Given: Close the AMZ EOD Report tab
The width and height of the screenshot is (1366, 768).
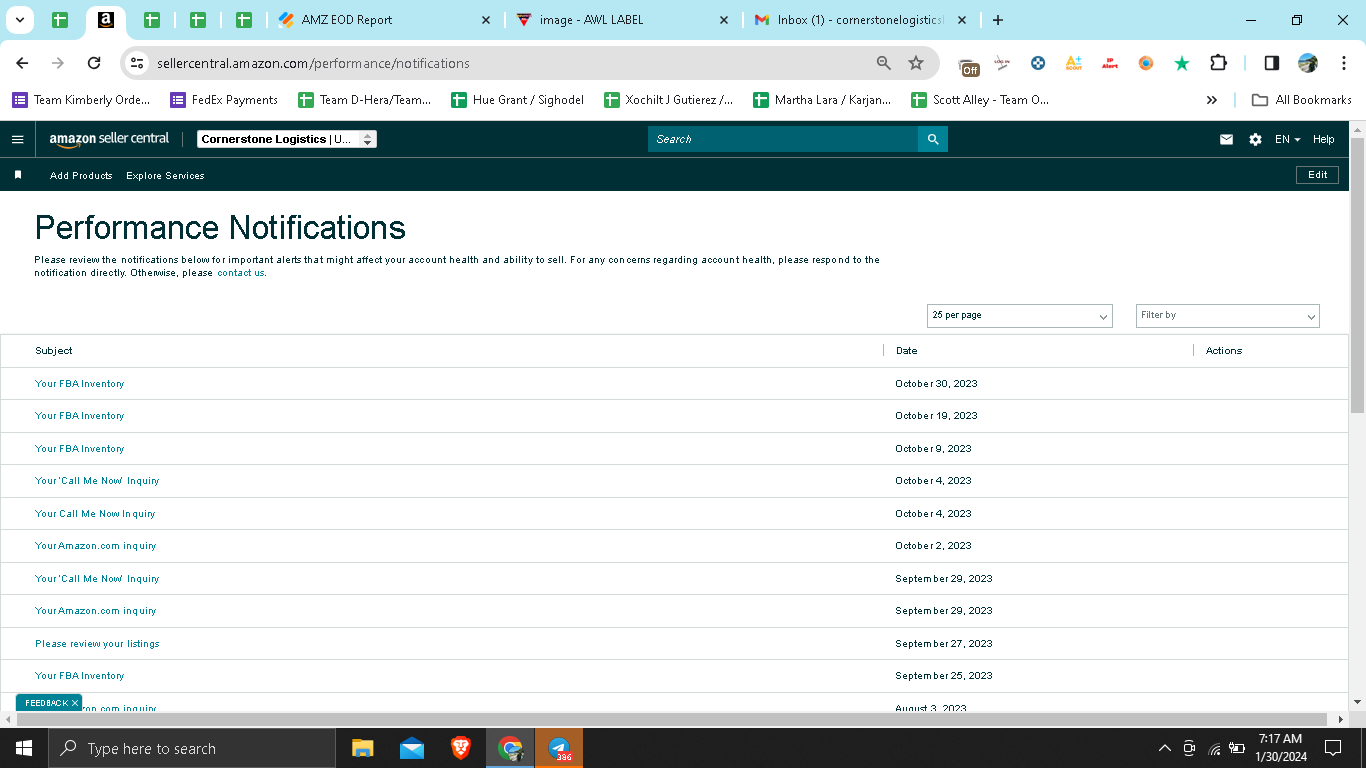Looking at the screenshot, I should (486, 20).
